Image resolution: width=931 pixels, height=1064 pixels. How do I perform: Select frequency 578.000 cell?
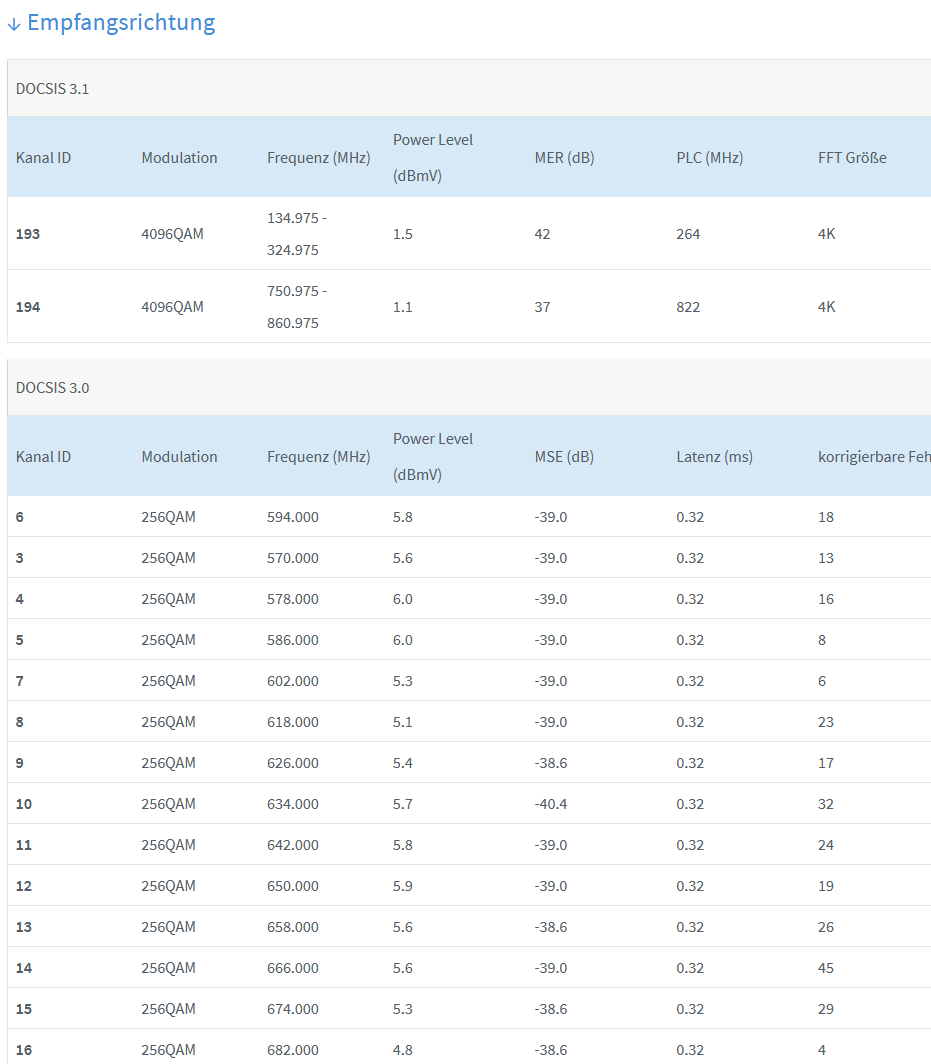click(x=292, y=599)
